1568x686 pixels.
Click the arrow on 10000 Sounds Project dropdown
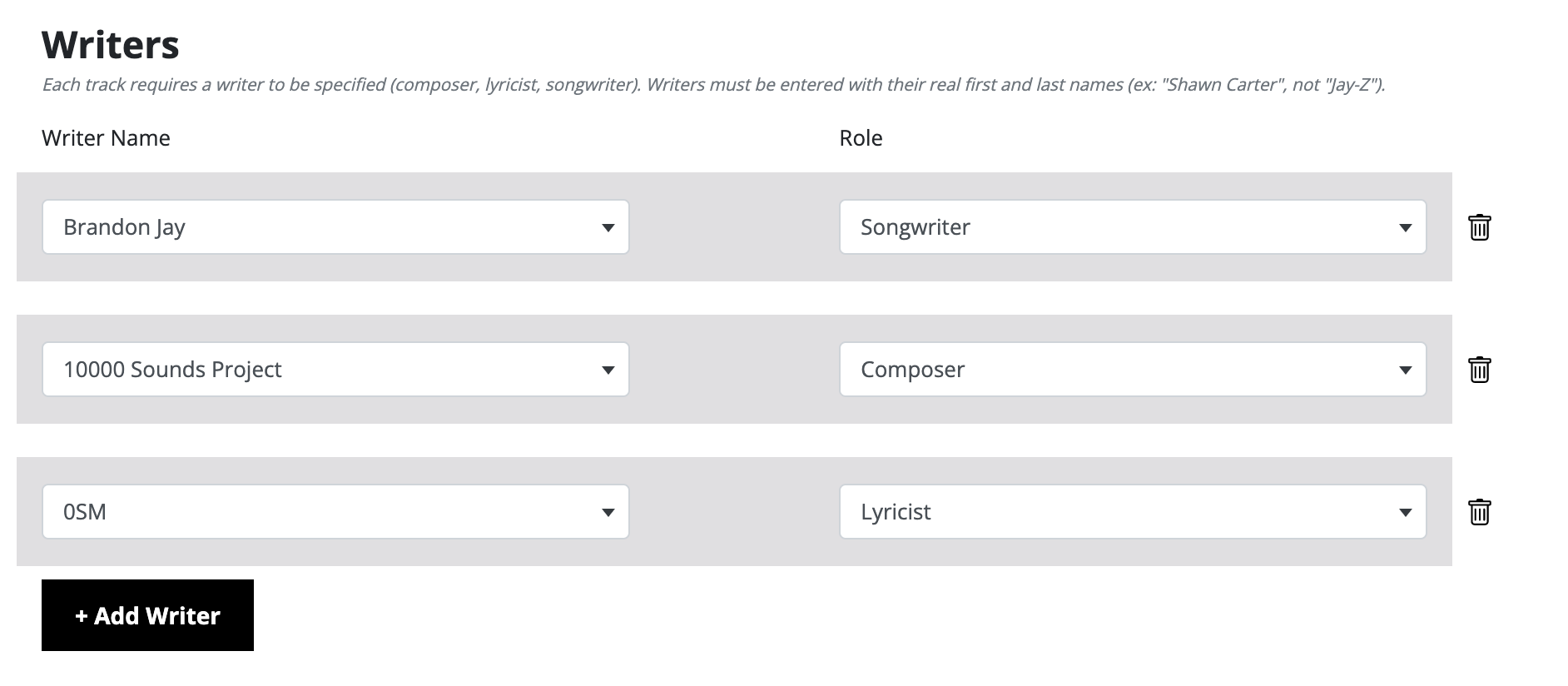tap(608, 370)
